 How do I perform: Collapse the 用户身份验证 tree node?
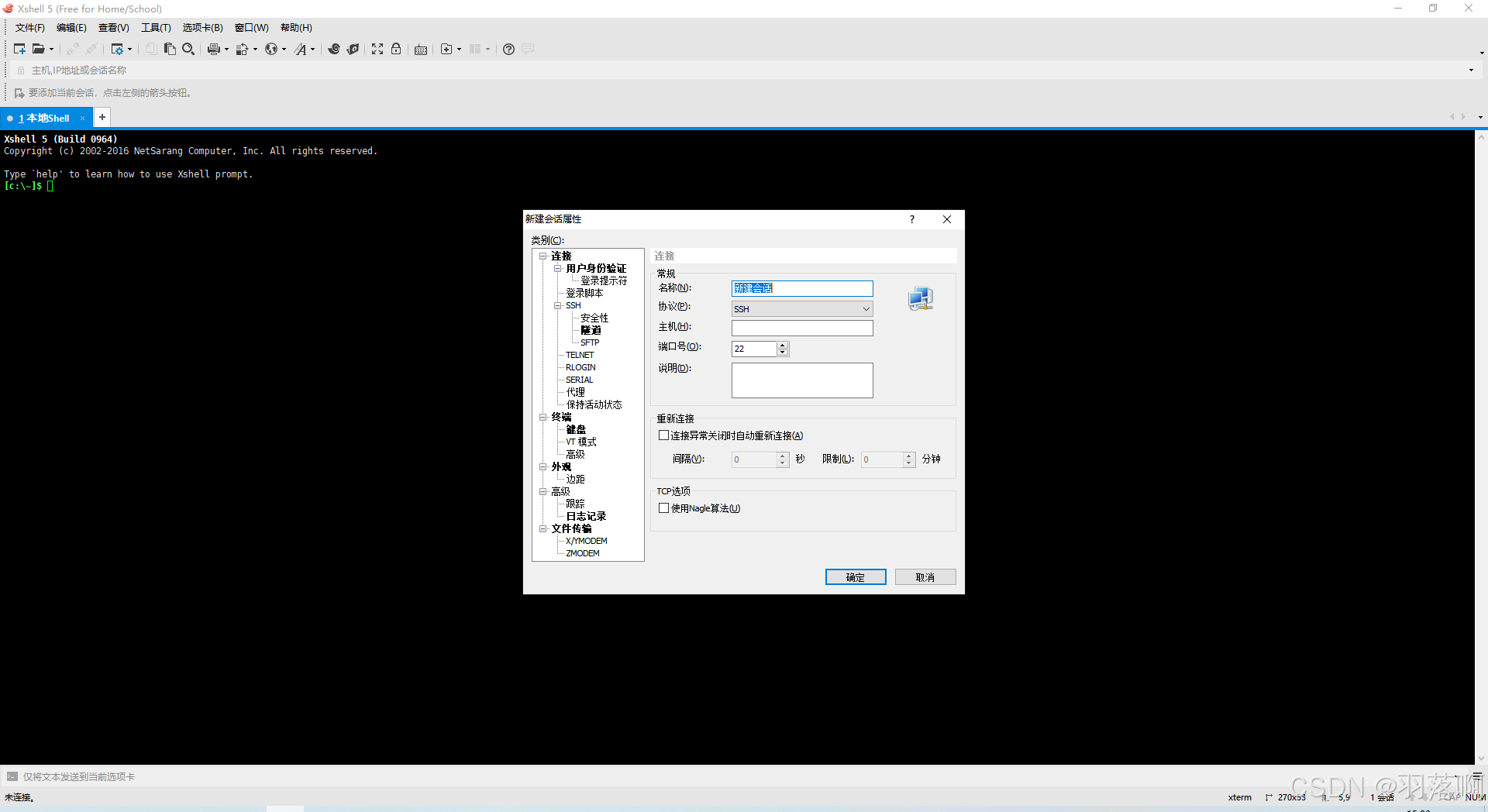tap(557, 268)
